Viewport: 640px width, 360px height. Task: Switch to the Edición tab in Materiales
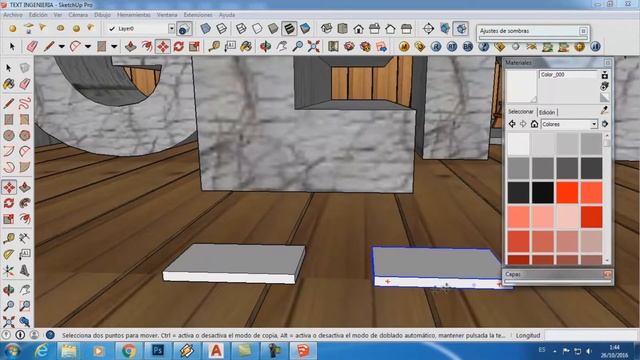tap(547, 112)
